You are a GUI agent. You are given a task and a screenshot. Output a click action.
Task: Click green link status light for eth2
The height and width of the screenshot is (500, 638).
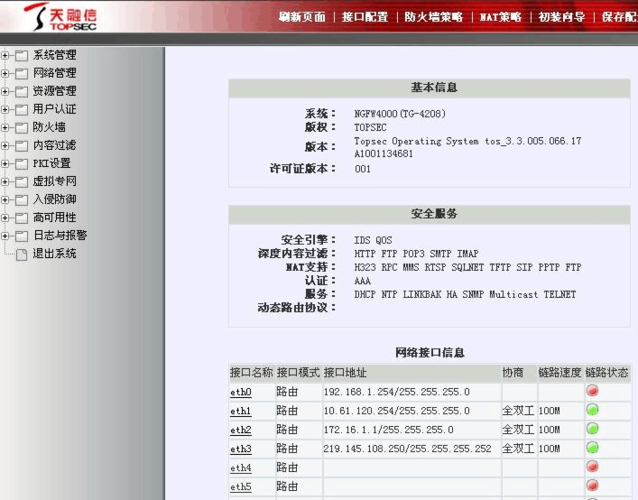pyautogui.click(x=592, y=428)
